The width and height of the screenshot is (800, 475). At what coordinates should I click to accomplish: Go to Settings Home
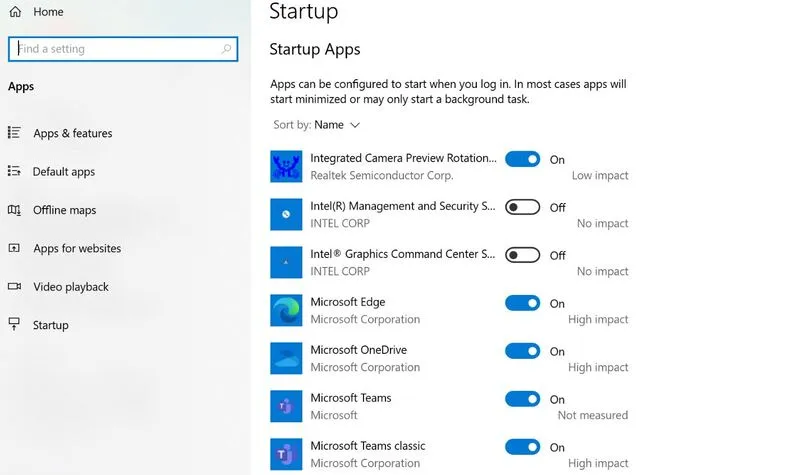point(48,12)
